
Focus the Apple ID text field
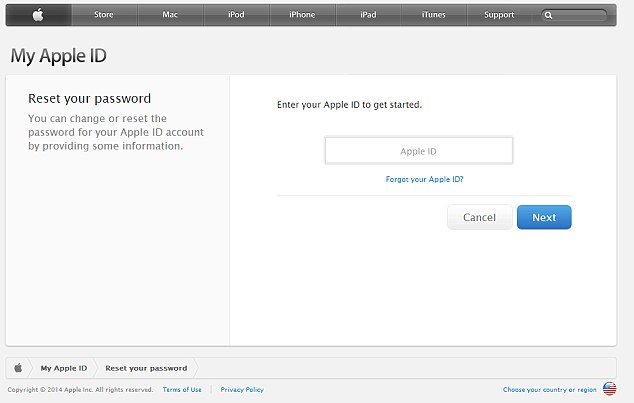coord(418,151)
